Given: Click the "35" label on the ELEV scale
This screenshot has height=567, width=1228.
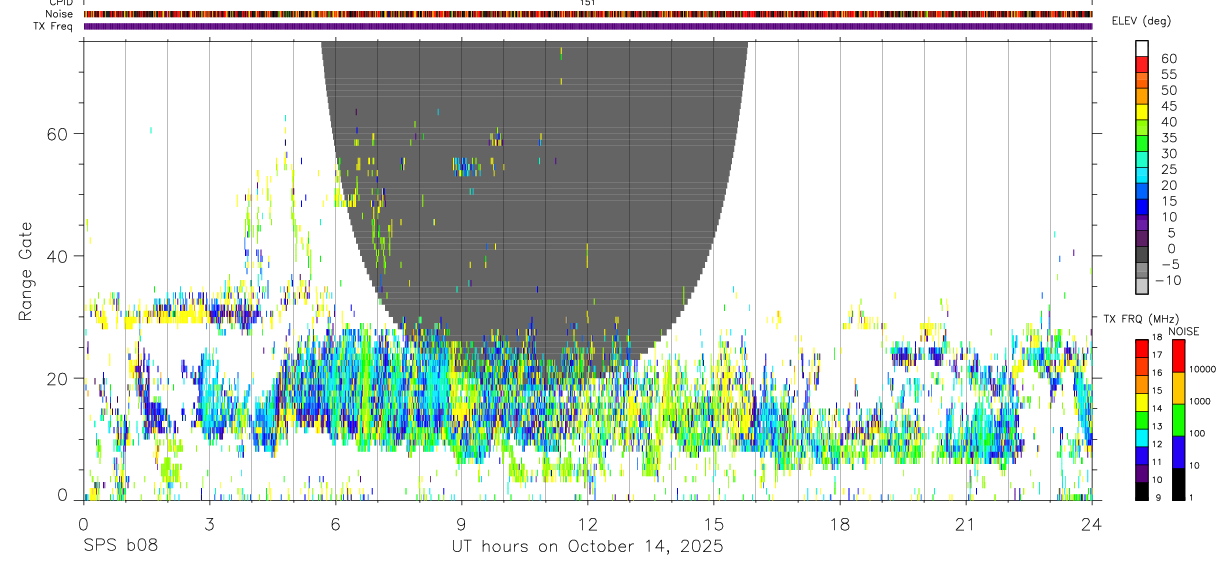Looking at the screenshot, I should tap(1167, 138).
